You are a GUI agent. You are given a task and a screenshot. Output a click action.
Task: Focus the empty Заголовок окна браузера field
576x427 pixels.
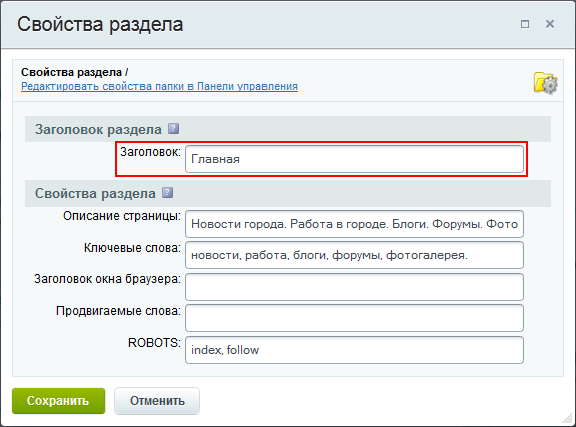pos(354,287)
